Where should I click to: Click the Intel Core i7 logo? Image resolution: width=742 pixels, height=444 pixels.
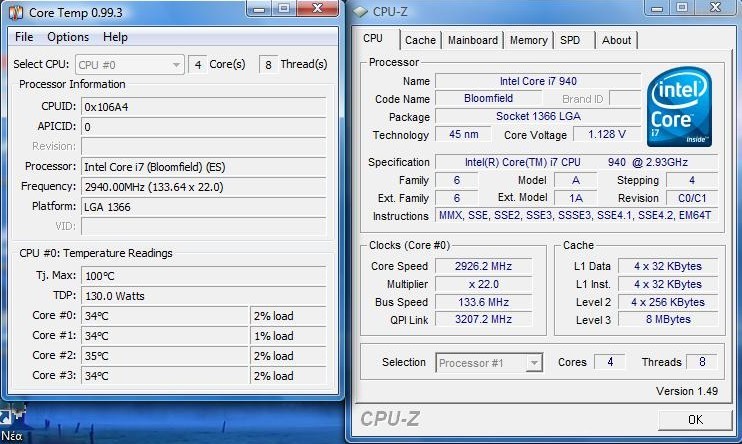pyautogui.click(x=680, y=106)
